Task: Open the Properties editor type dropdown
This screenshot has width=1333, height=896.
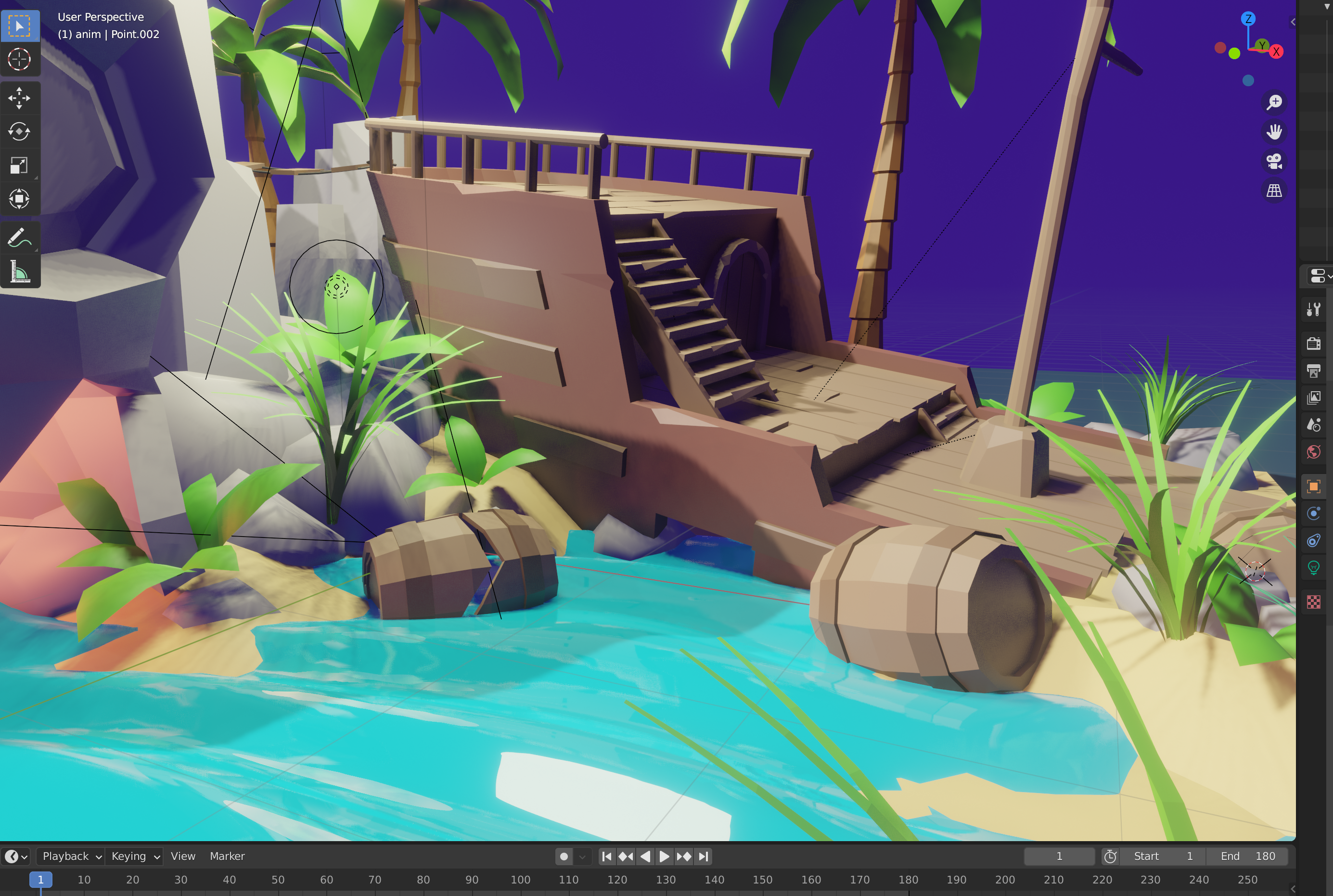Action: (1320, 276)
